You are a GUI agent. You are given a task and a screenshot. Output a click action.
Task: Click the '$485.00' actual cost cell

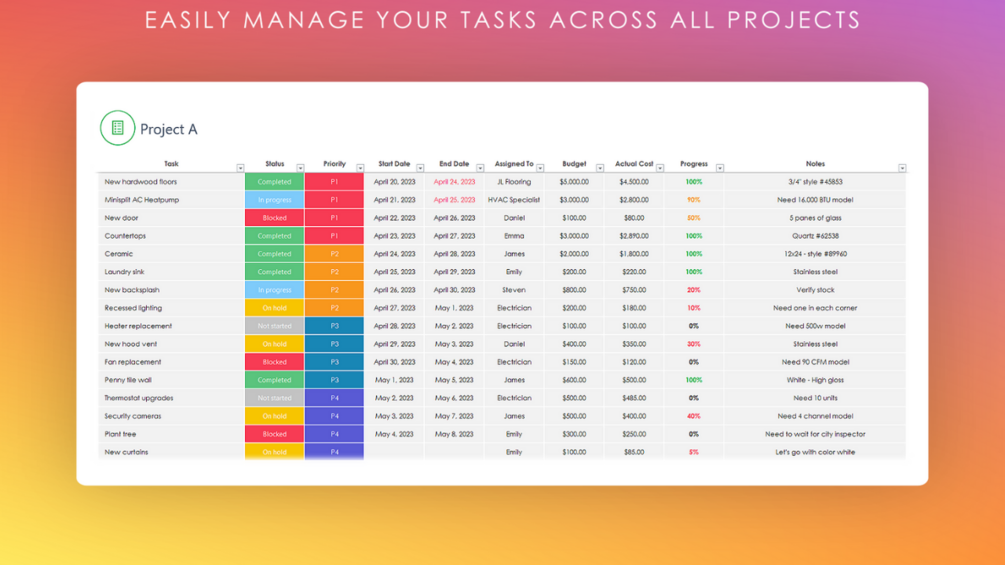(634, 398)
